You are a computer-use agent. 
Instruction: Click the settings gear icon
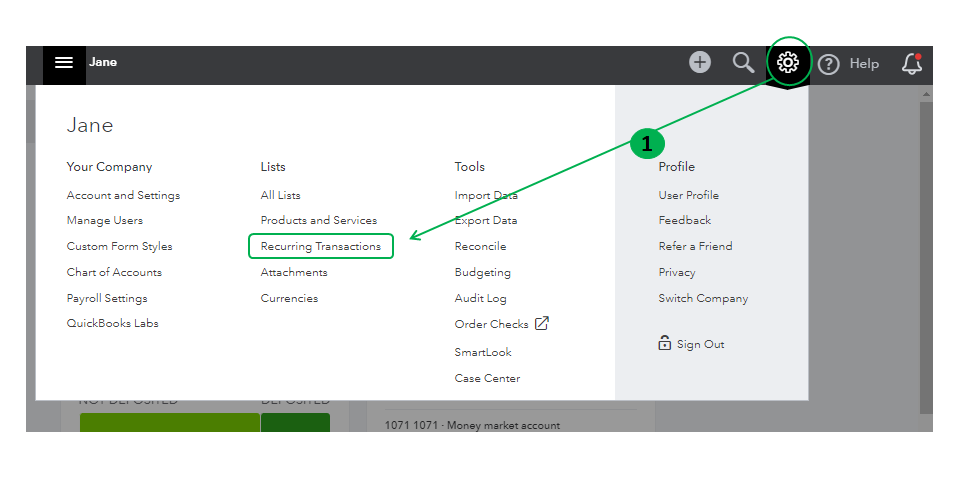(788, 62)
